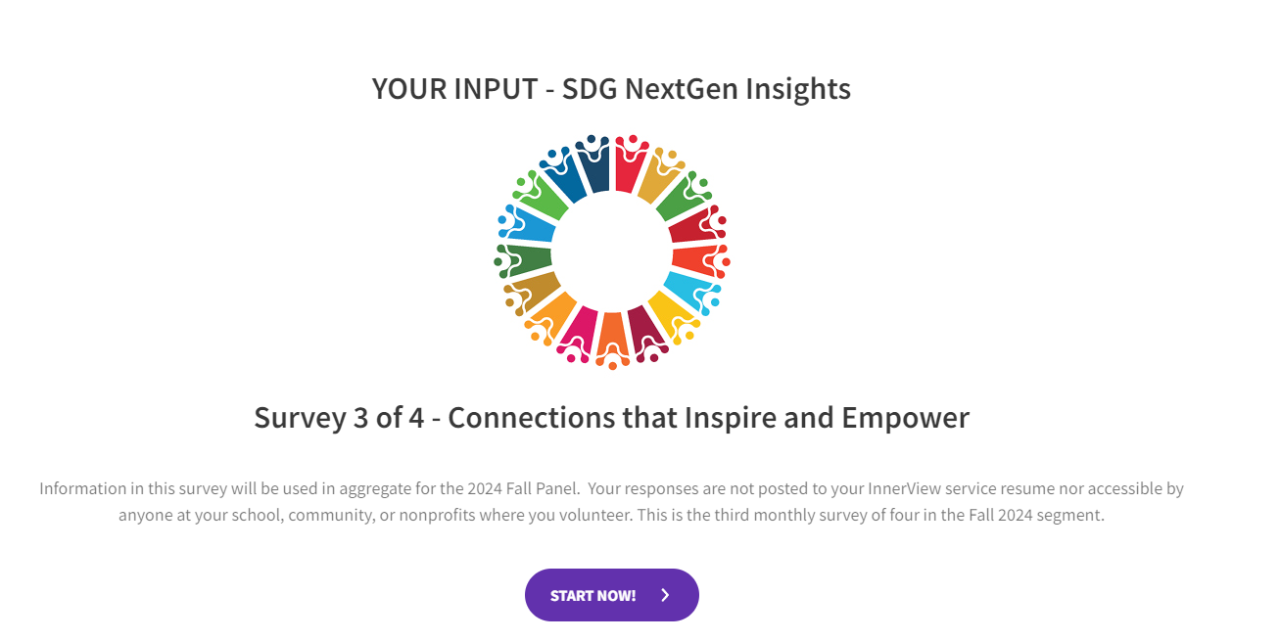Click the chevron arrow inside Start Now
Screen dimensions: 1280x641
(x=665, y=595)
